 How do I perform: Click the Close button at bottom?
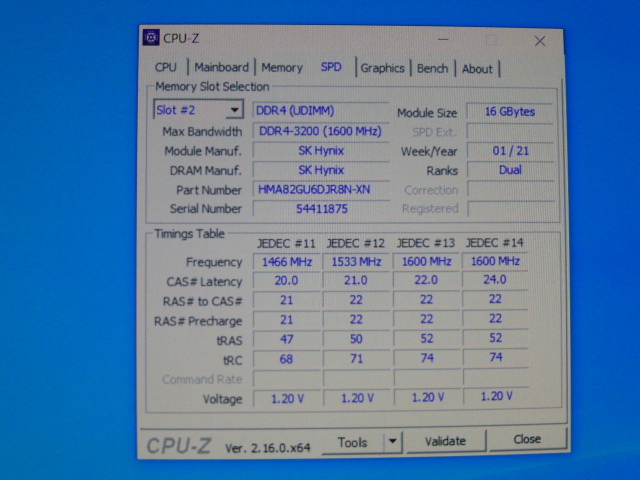pyautogui.click(x=527, y=439)
